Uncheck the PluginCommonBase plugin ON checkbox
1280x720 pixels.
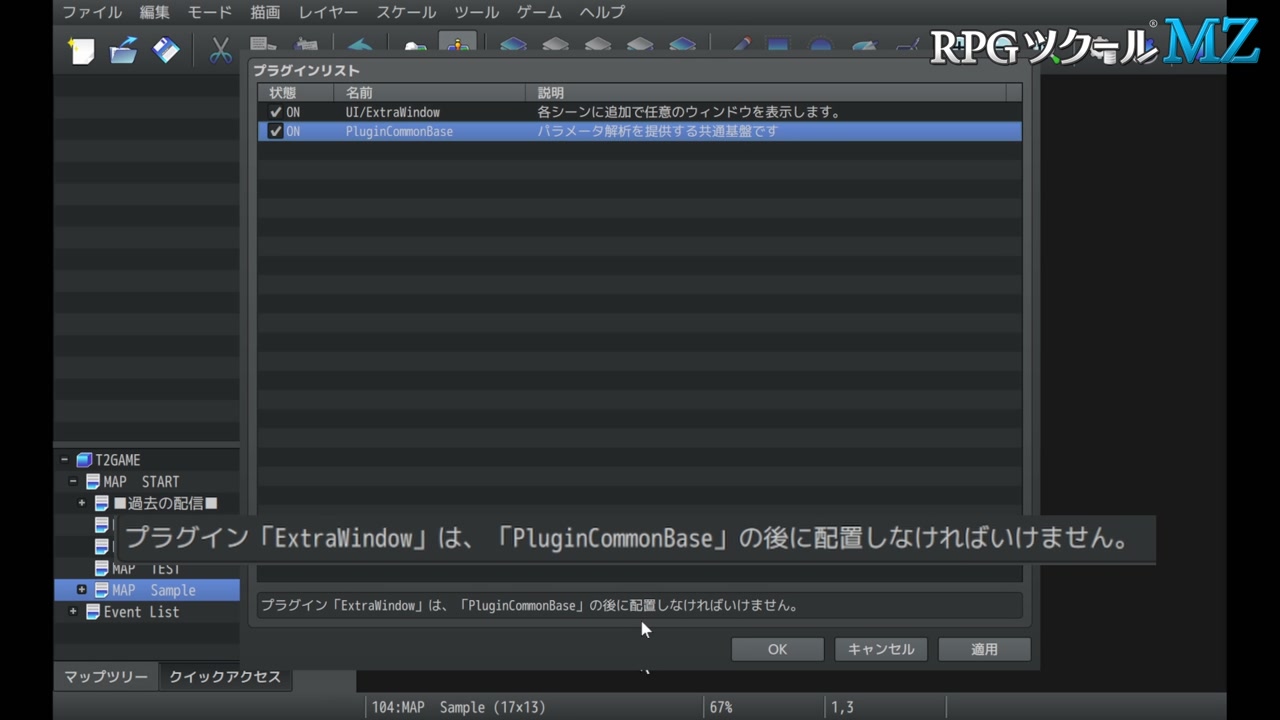[276, 131]
